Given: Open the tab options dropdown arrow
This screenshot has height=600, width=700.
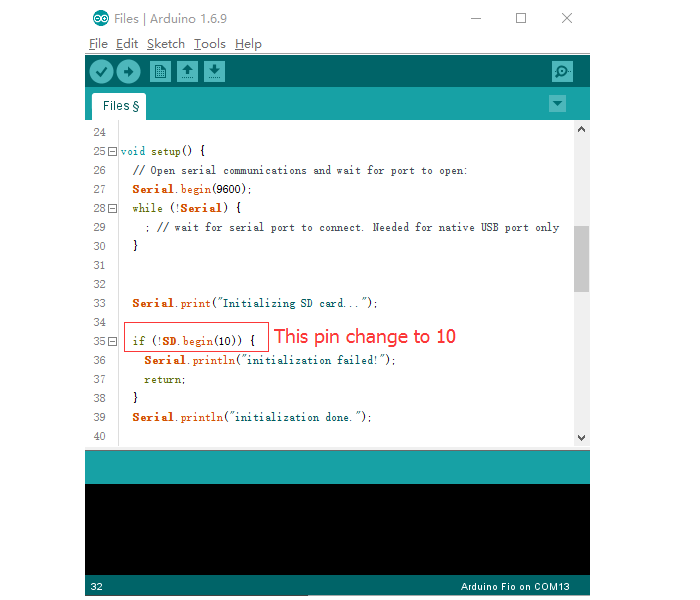Looking at the screenshot, I should point(557,104).
